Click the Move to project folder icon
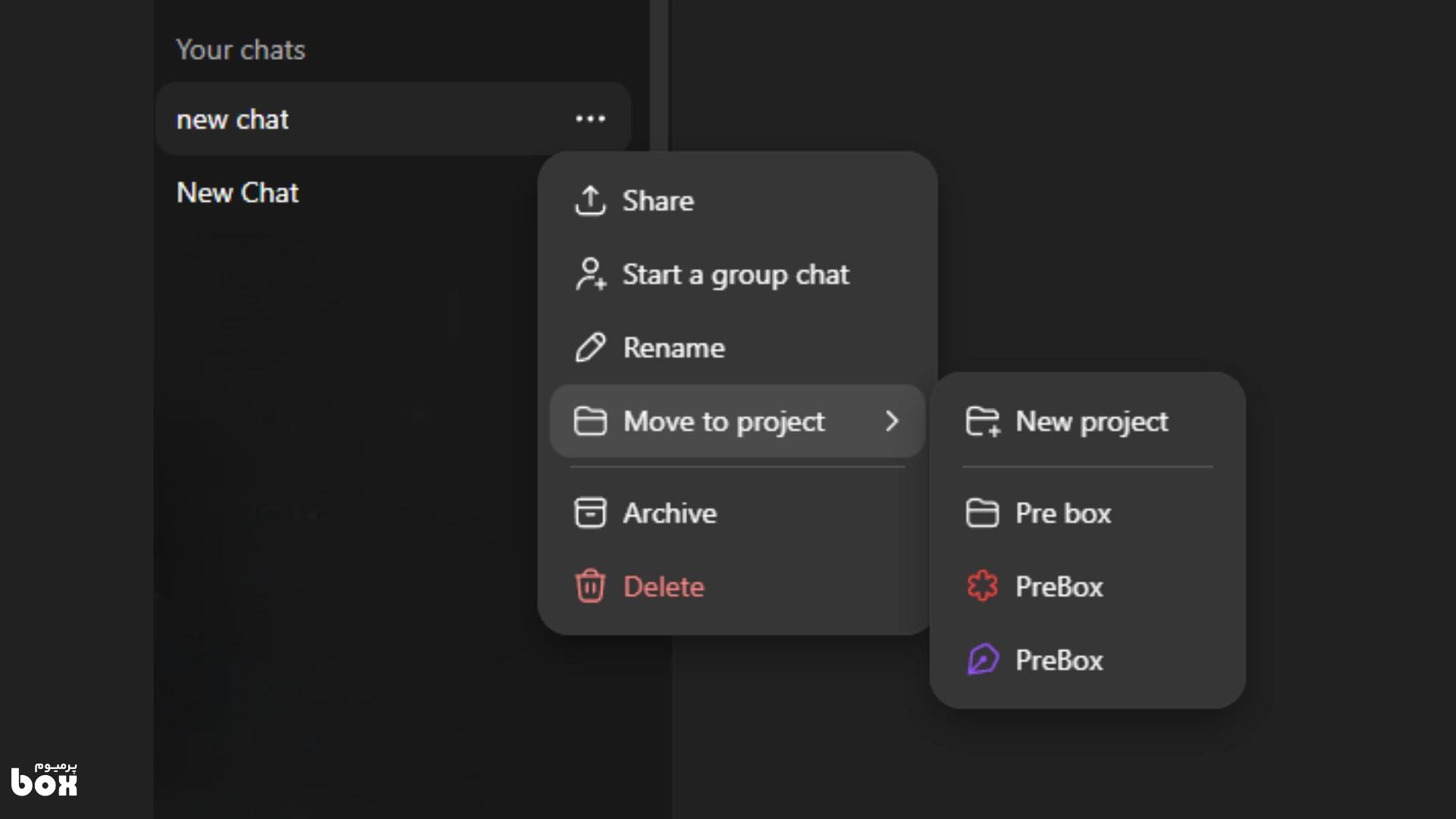Viewport: 1456px width, 819px height. pos(590,422)
